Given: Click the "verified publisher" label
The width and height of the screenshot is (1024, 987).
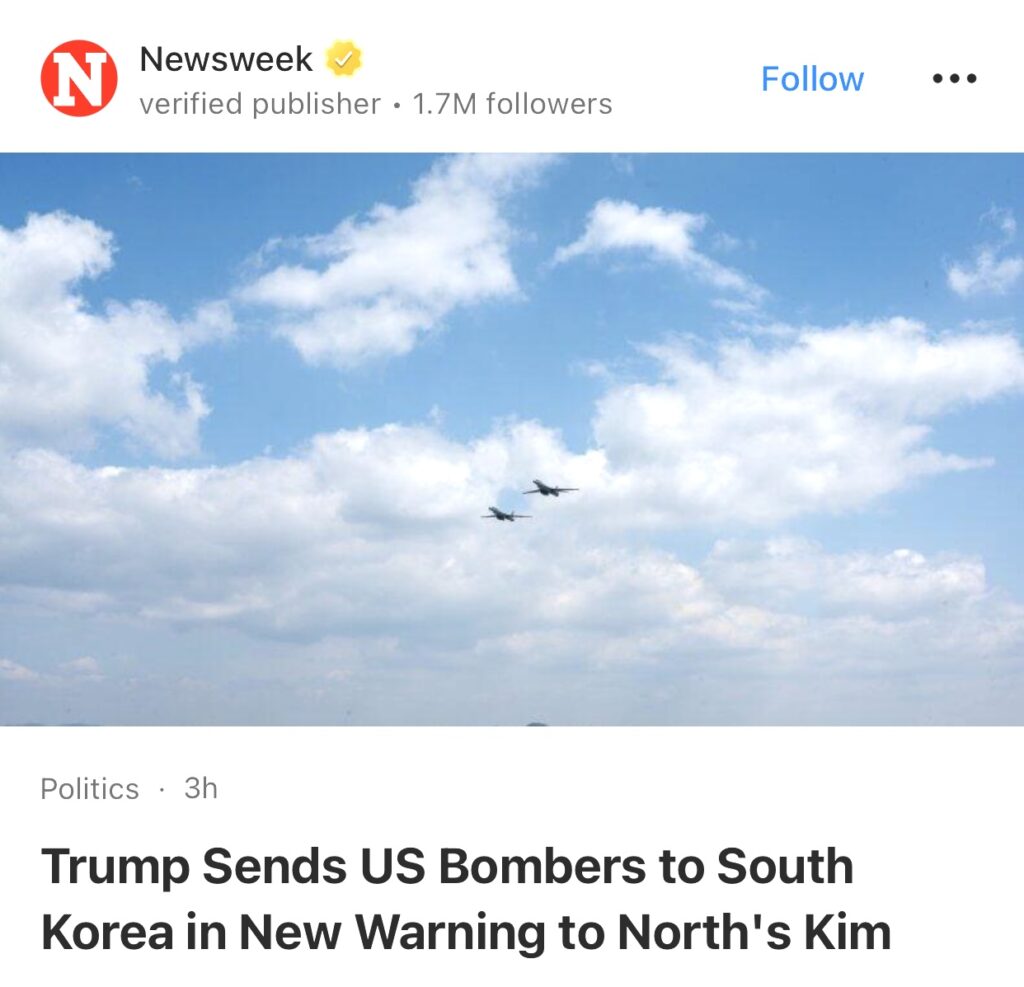Looking at the screenshot, I should 260,104.
